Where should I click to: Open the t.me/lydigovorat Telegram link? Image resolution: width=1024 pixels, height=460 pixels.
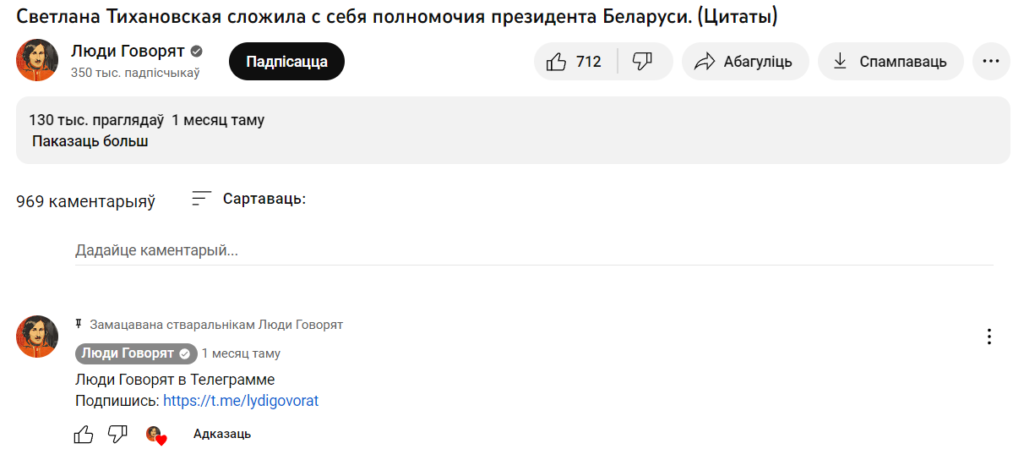[x=240, y=401]
